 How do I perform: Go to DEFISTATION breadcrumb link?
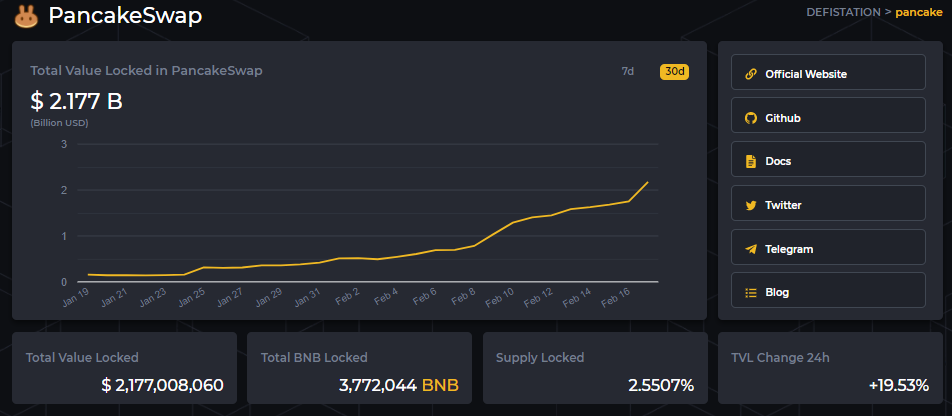[843, 13]
